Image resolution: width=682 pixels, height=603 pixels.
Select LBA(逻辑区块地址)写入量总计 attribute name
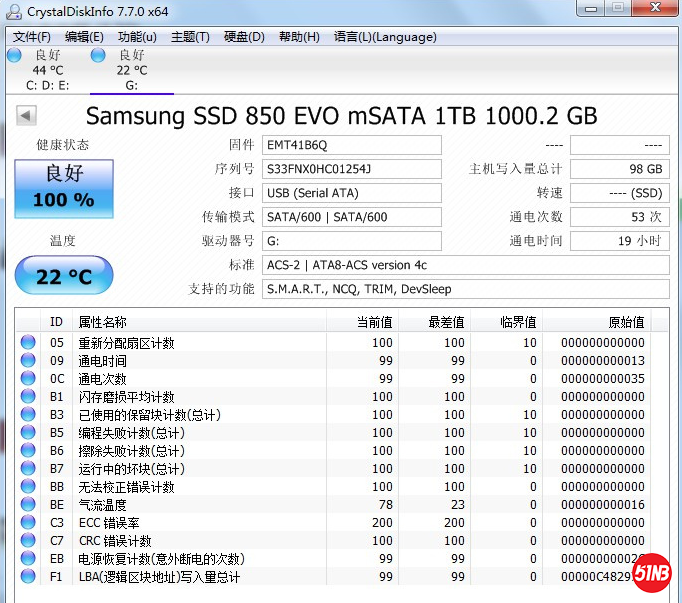pos(159,577)
